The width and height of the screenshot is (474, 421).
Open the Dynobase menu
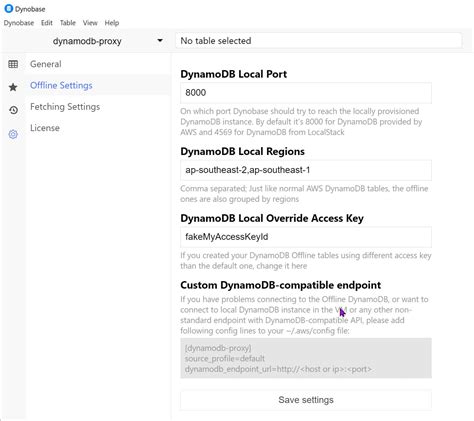pos(19,23)
